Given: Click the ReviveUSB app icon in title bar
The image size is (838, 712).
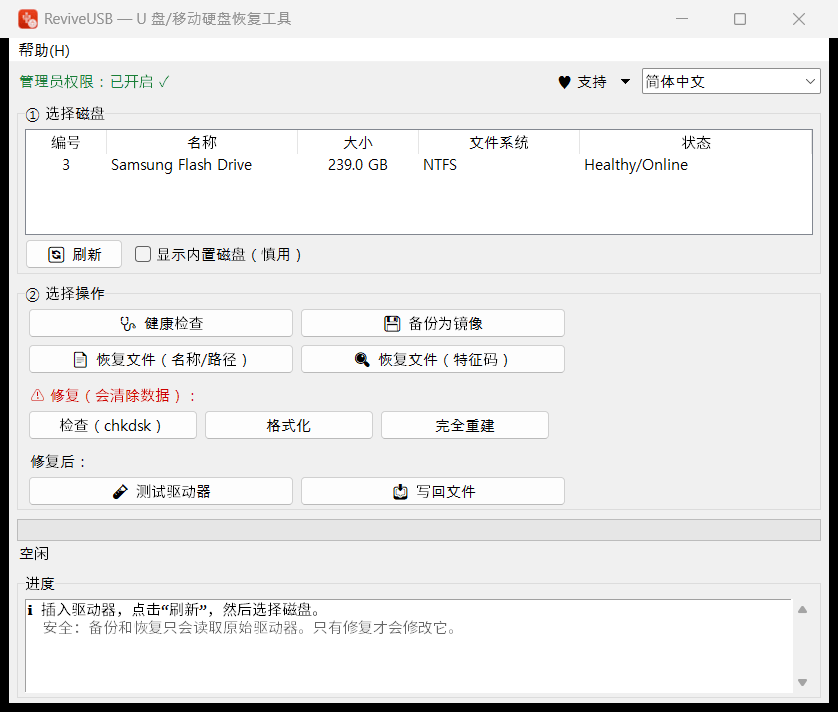Looking at the screenshot, I should pyautogui.click(x=28, y=19).
